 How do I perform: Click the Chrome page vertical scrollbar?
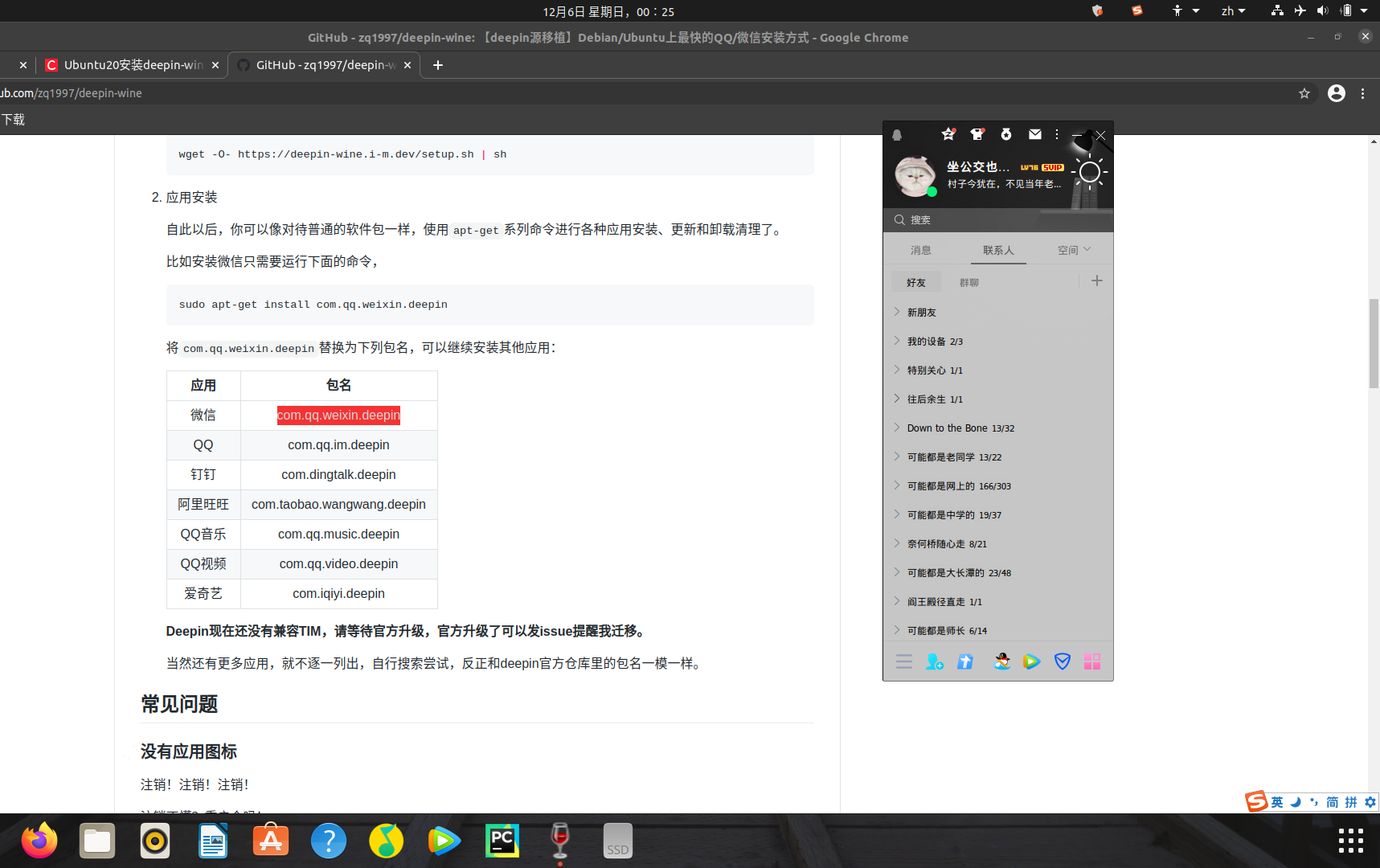[x=1374, y=344]
